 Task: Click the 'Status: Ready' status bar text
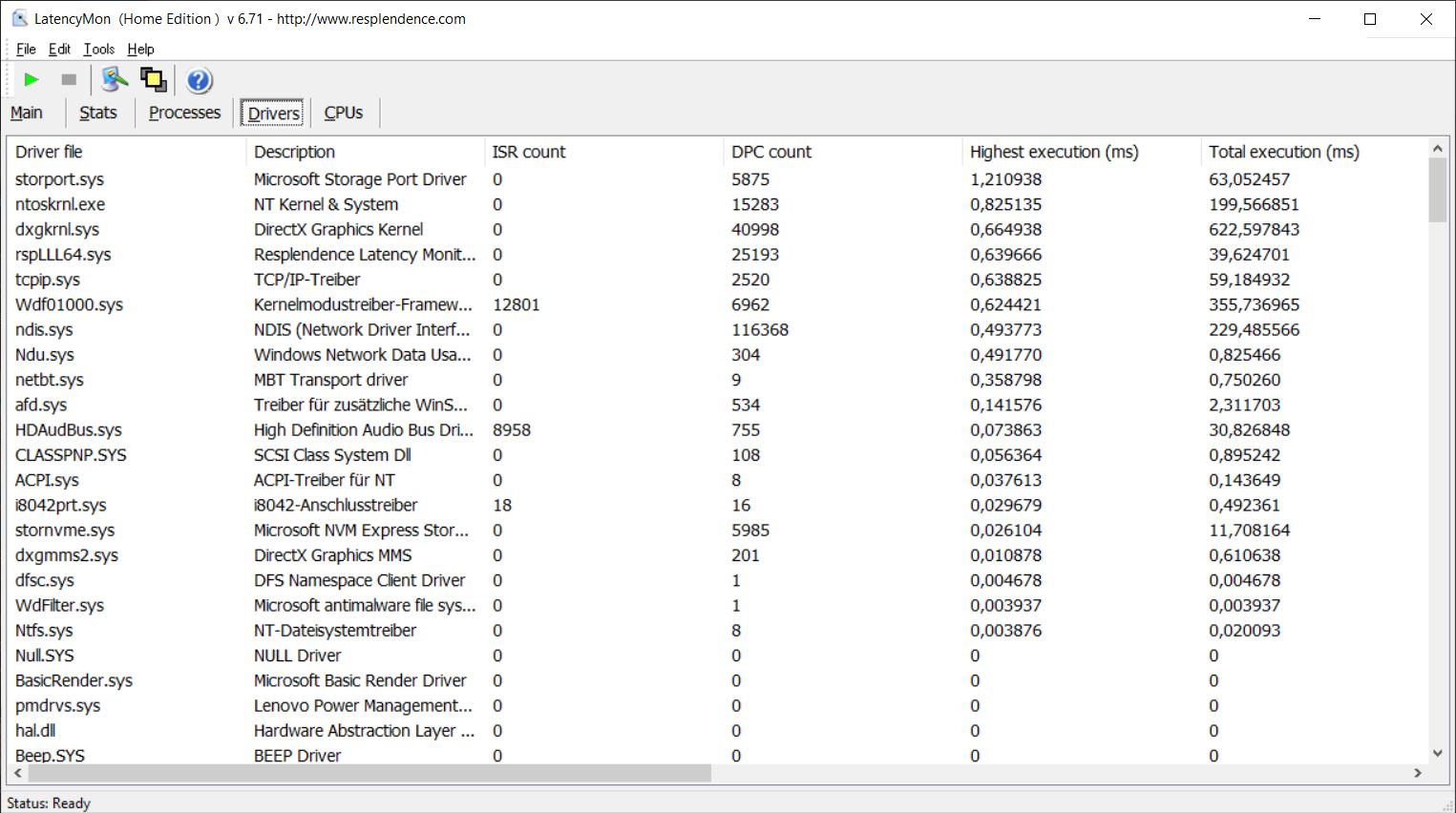[x=49, y=803]
